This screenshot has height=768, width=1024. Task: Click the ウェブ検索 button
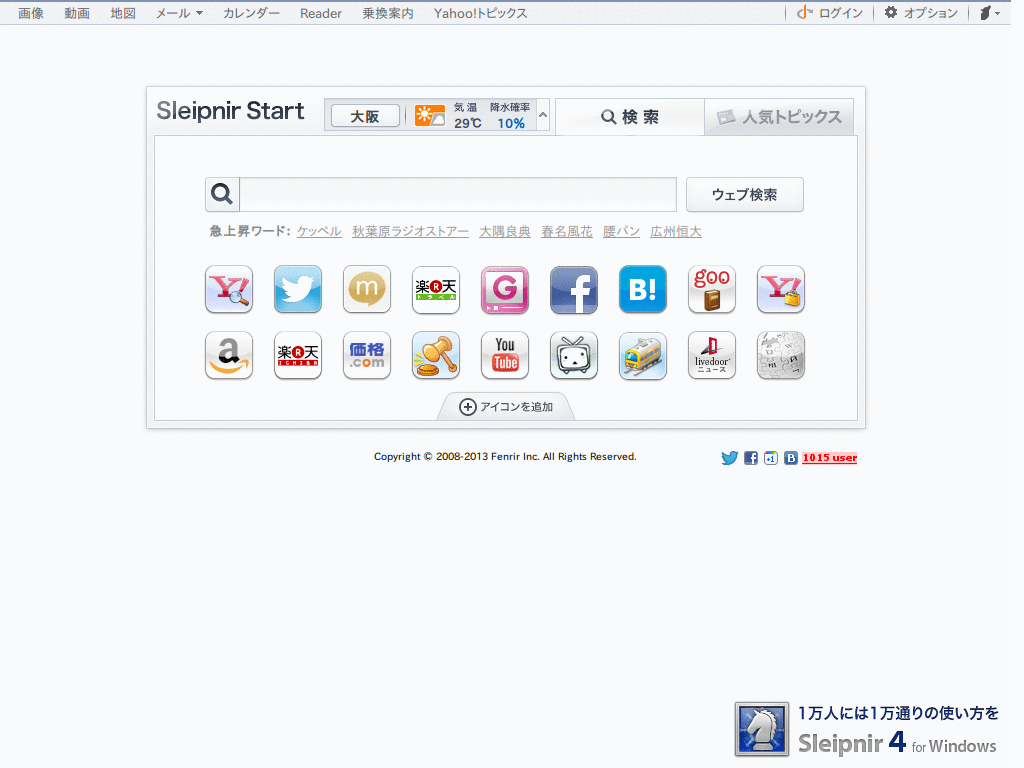[x=744, y=195]
